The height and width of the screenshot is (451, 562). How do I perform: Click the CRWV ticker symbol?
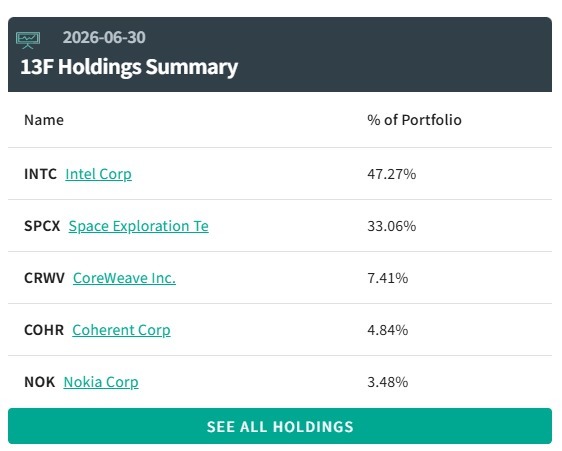[x=44, y=278]
